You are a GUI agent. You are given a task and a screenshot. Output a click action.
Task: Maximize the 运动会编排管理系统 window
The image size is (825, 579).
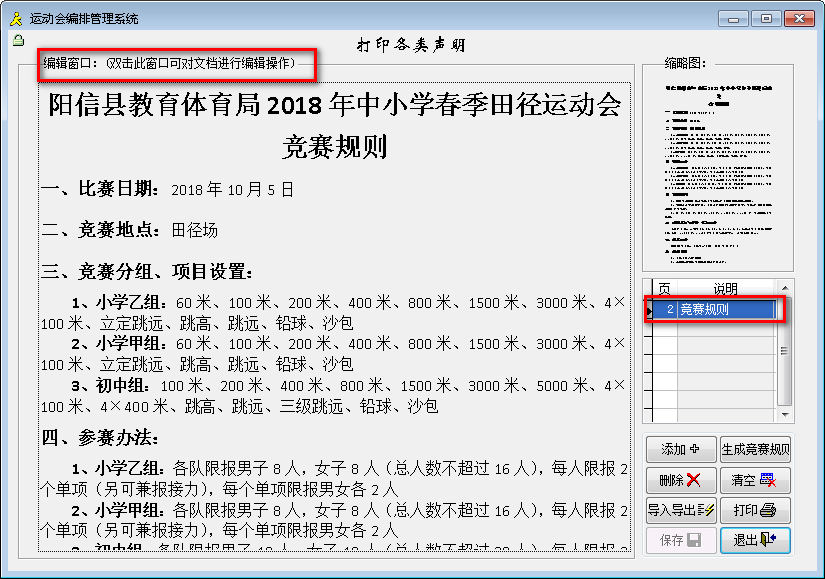(766, 18)
